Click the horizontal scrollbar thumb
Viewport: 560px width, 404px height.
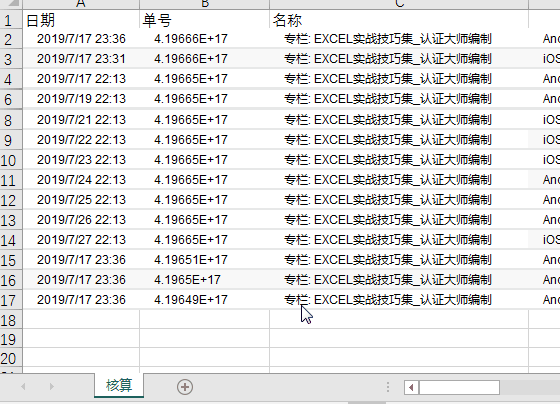coord(459,388)
